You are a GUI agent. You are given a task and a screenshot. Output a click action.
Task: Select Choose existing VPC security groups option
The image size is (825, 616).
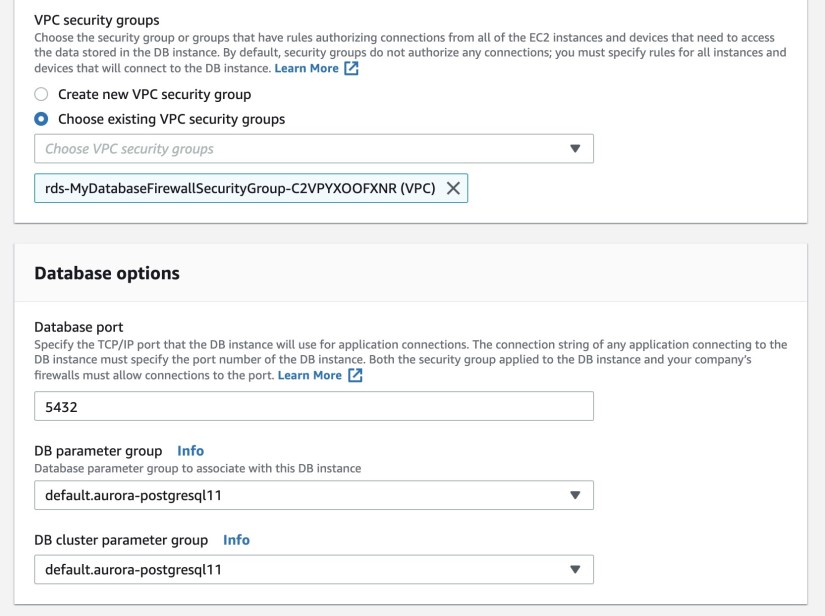coord(41,119)
